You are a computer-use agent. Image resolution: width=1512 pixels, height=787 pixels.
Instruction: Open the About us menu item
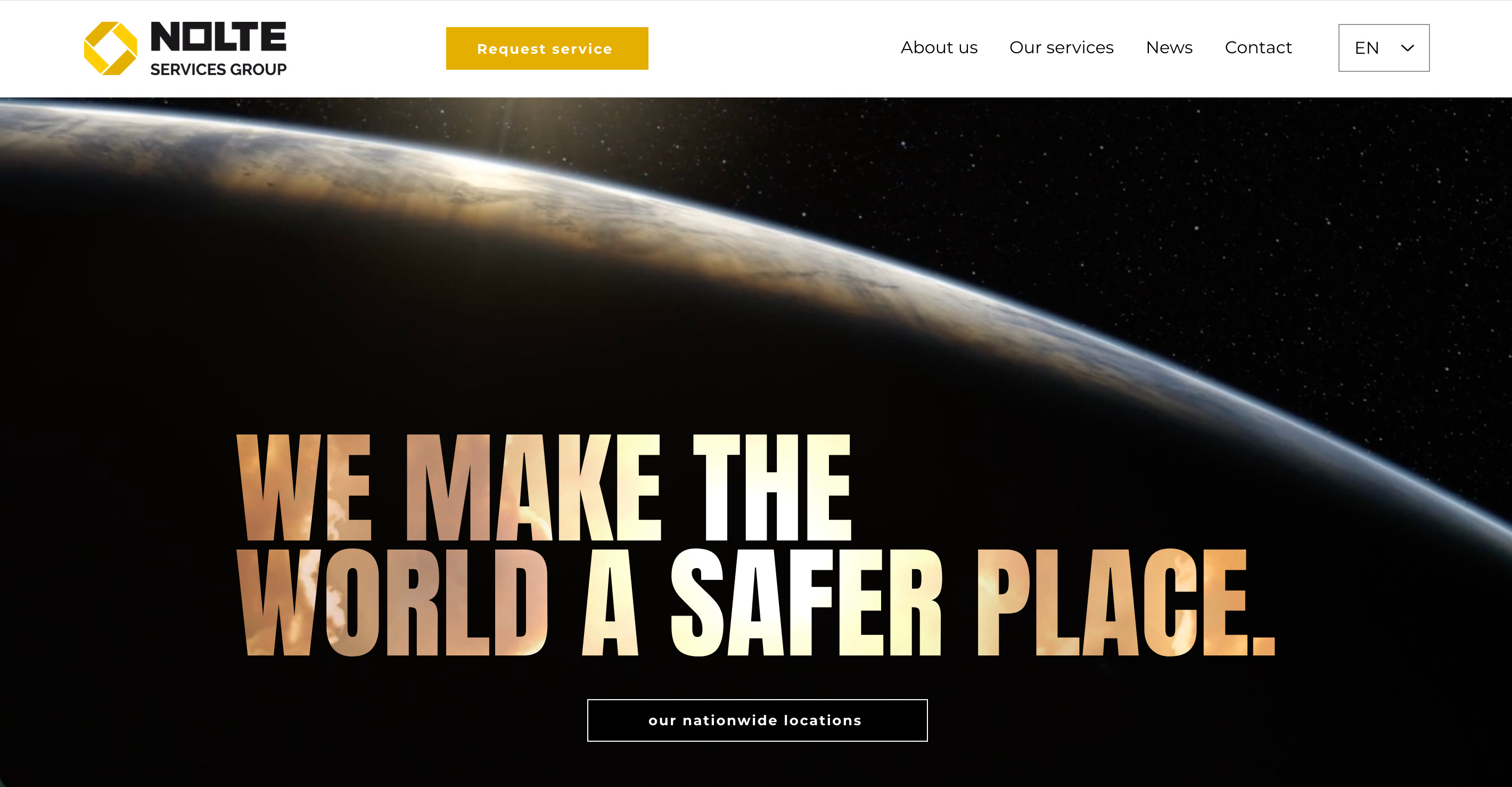pyautogui.click(x=939, y=47)
